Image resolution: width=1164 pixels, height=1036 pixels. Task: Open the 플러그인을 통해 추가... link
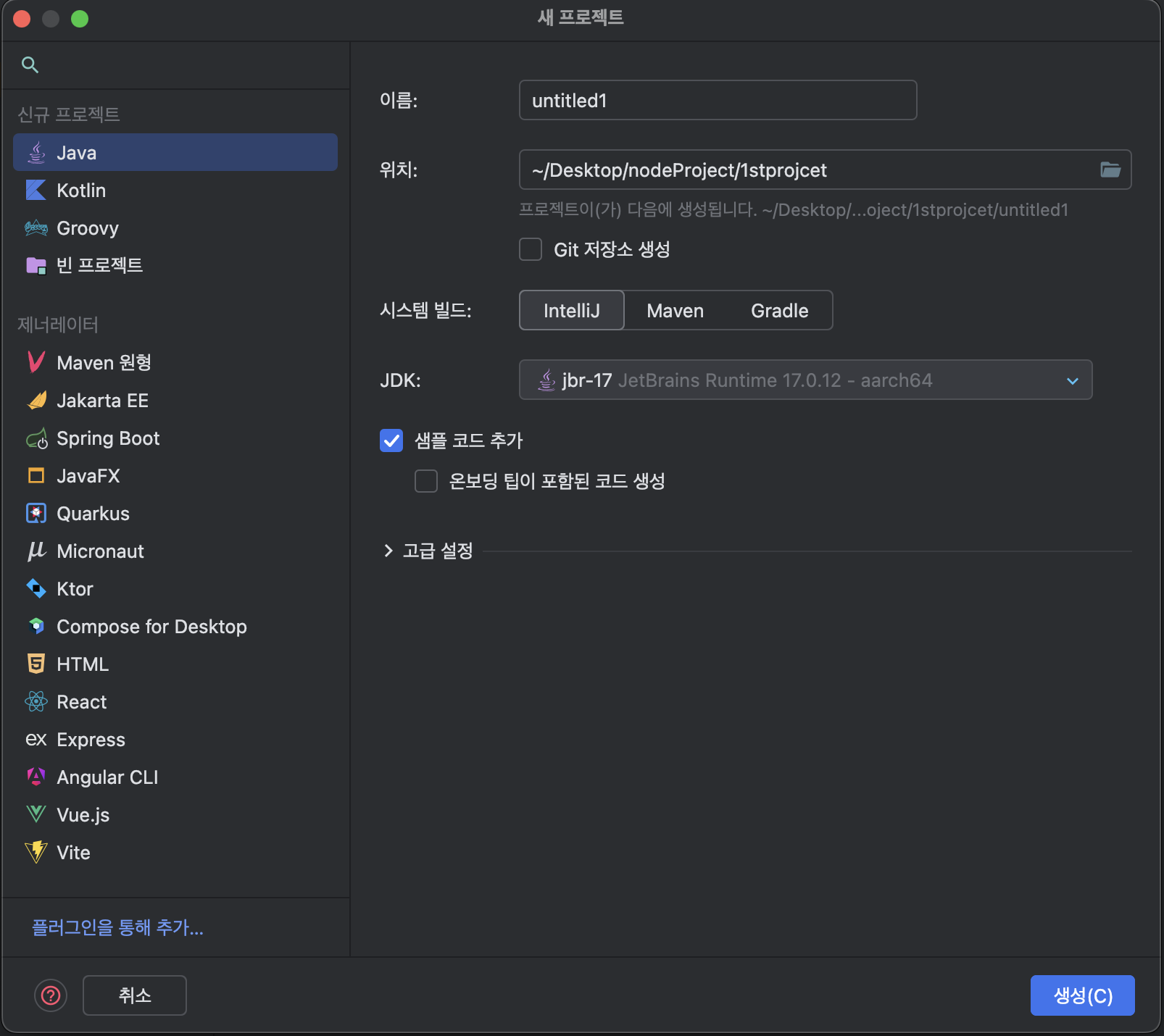pyautogui.click(x=117, y=927)
